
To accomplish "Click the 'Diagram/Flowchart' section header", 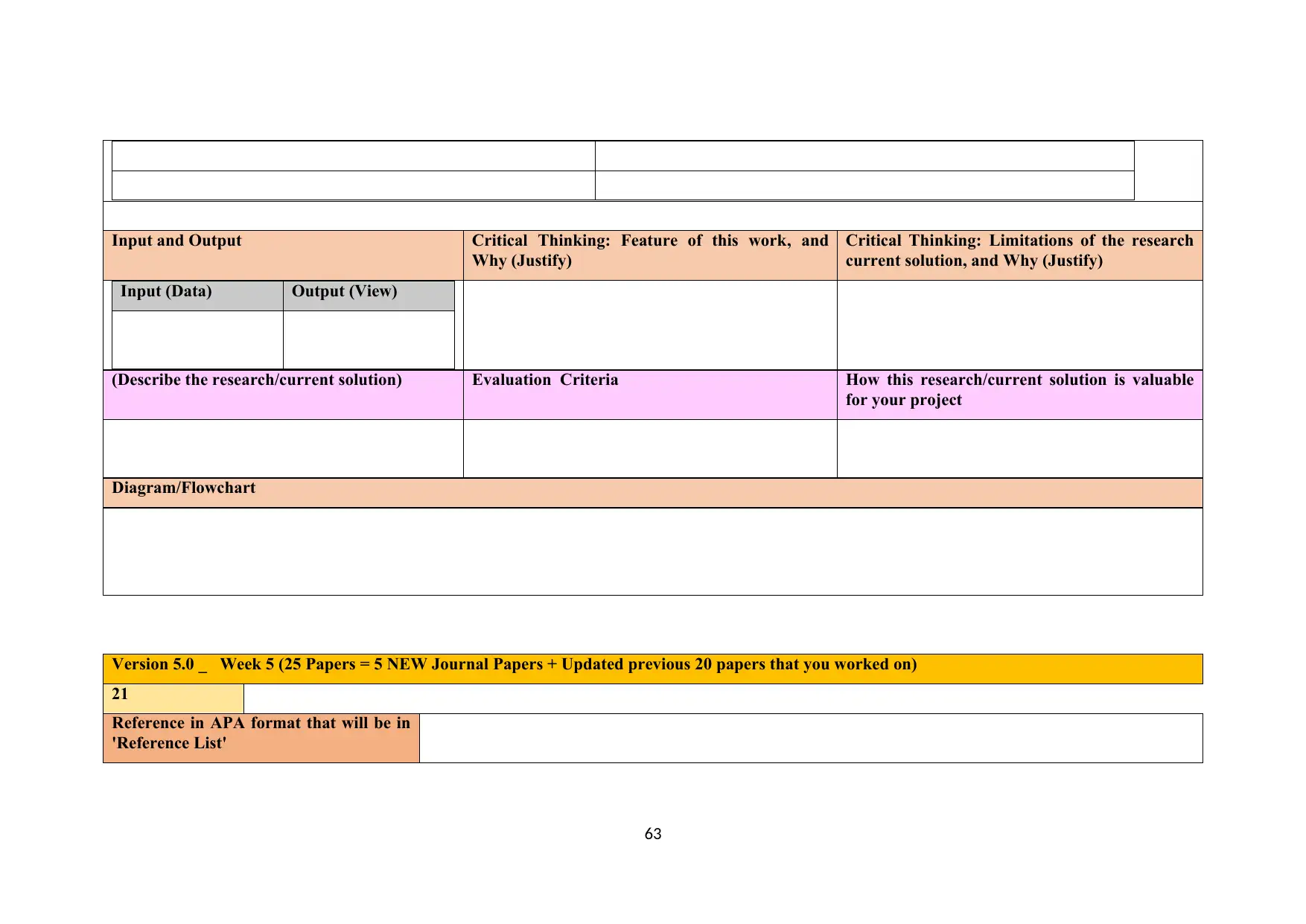I will tap(653, 493).
